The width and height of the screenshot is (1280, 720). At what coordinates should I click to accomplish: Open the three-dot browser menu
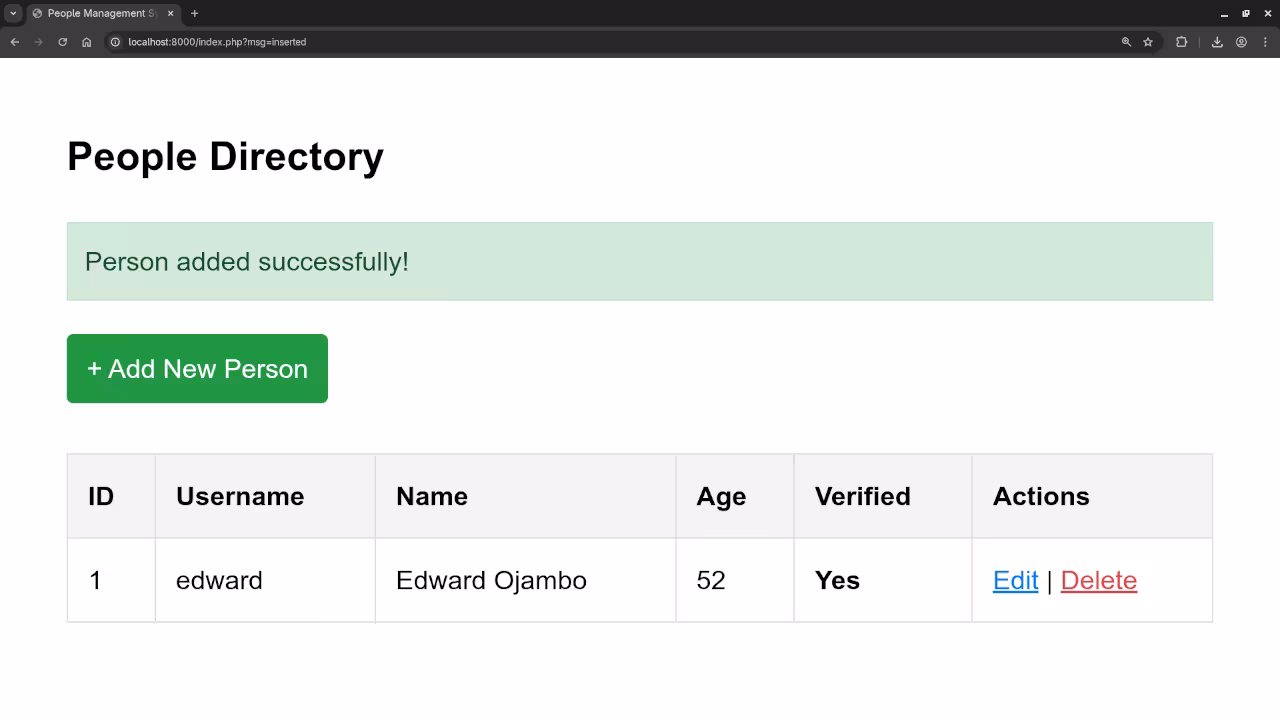tap(1265, 42)
